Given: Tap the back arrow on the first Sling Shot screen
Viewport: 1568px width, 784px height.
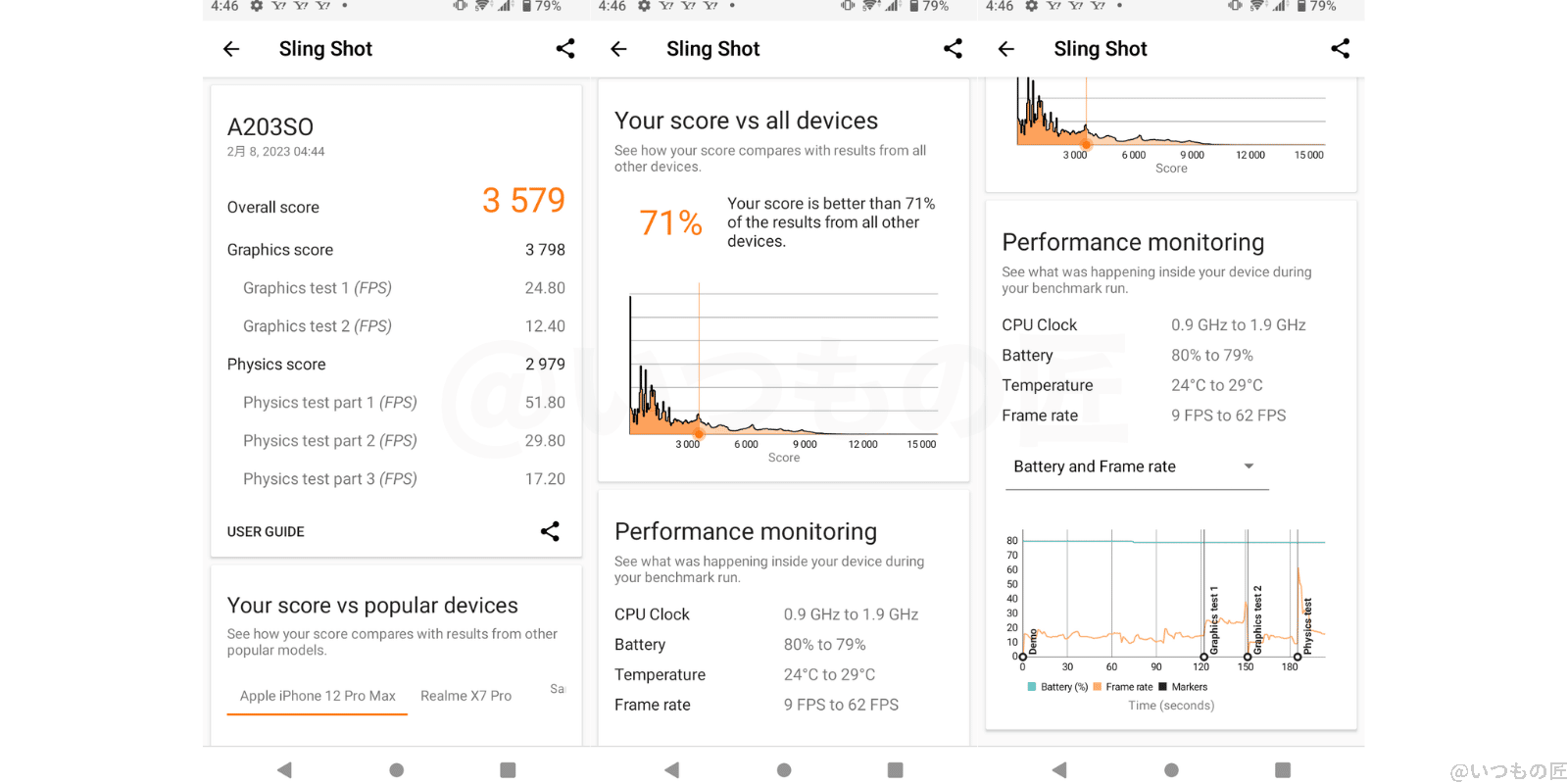Looking at the screenshot, I should tap(231, 48).
